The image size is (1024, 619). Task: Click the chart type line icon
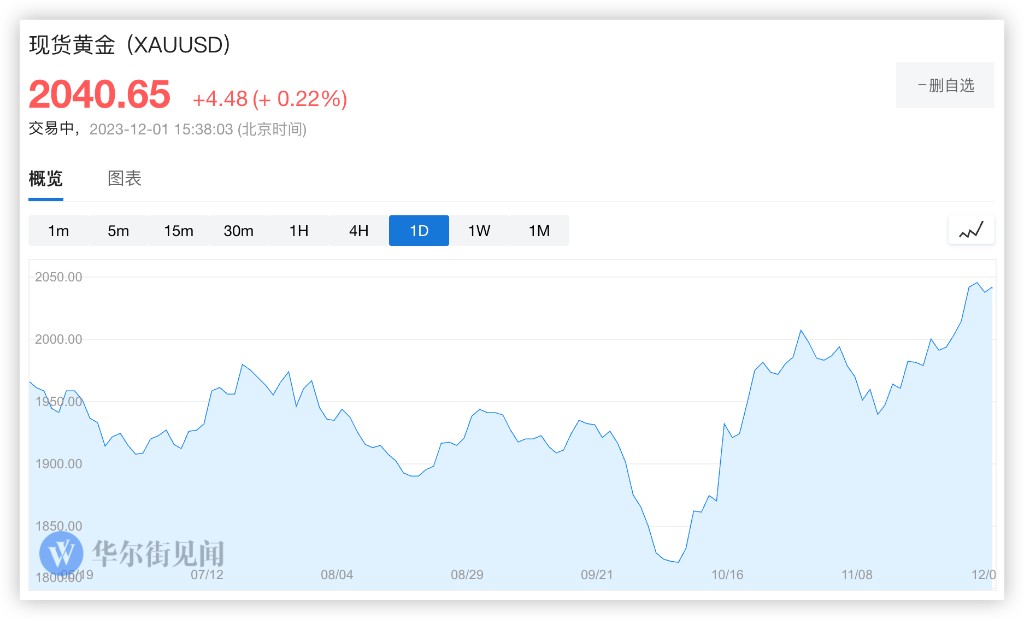pos(971,230)
